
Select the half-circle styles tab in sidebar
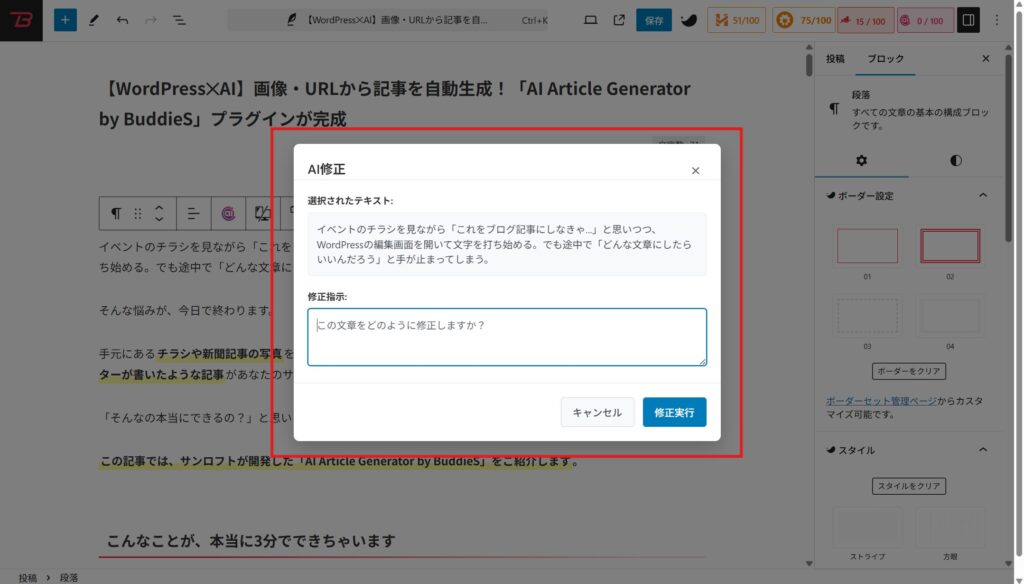[955, 161]
